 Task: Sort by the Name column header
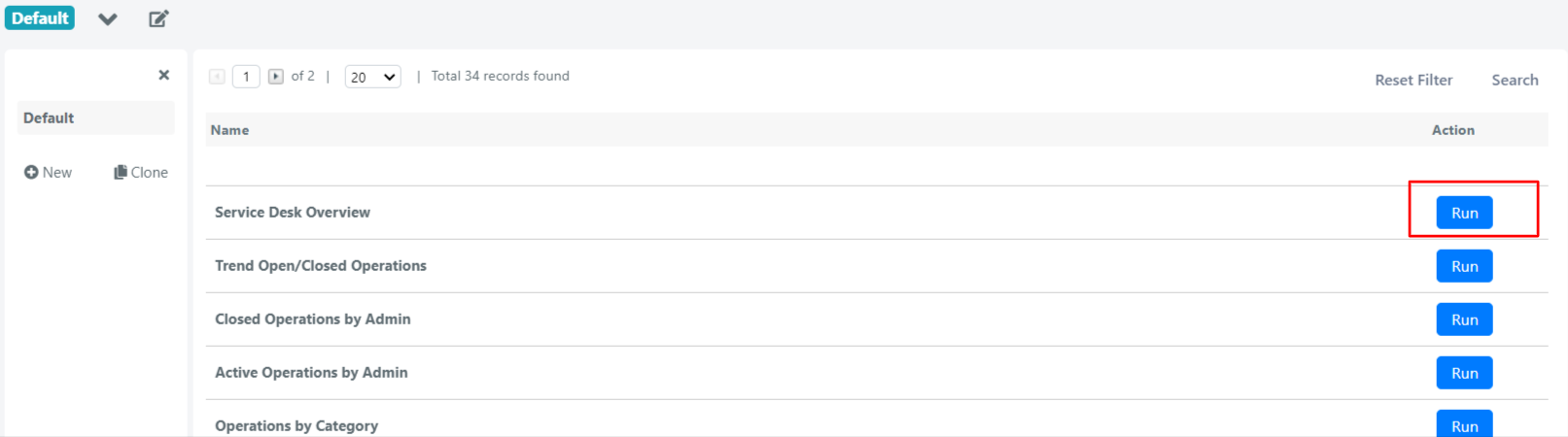click(229, 130)
